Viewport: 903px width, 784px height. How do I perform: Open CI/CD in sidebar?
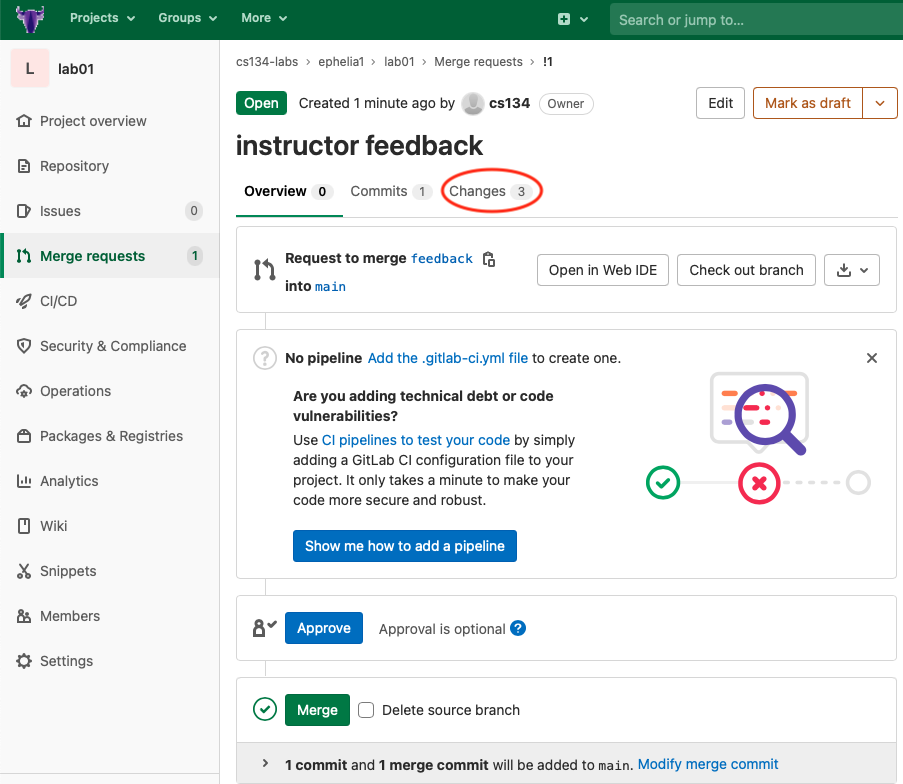pyautogui.click(x=109, y=301)
